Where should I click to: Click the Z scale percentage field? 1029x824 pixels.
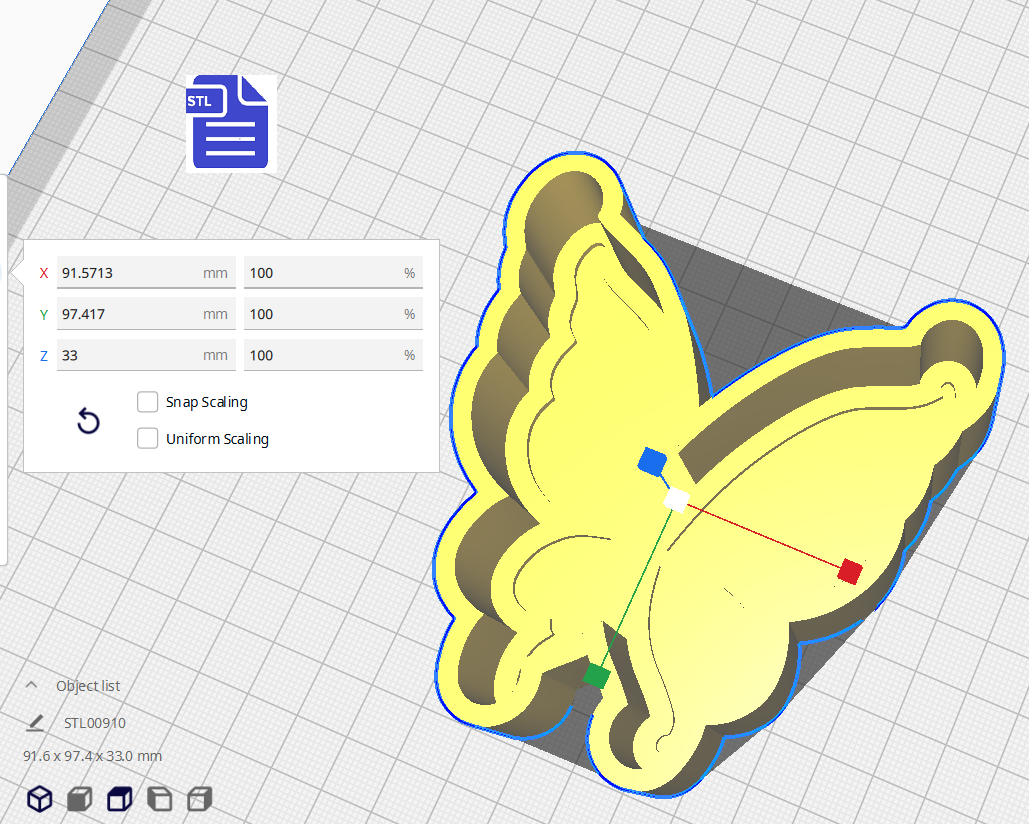pyautogui.click(x=322, y=355)
